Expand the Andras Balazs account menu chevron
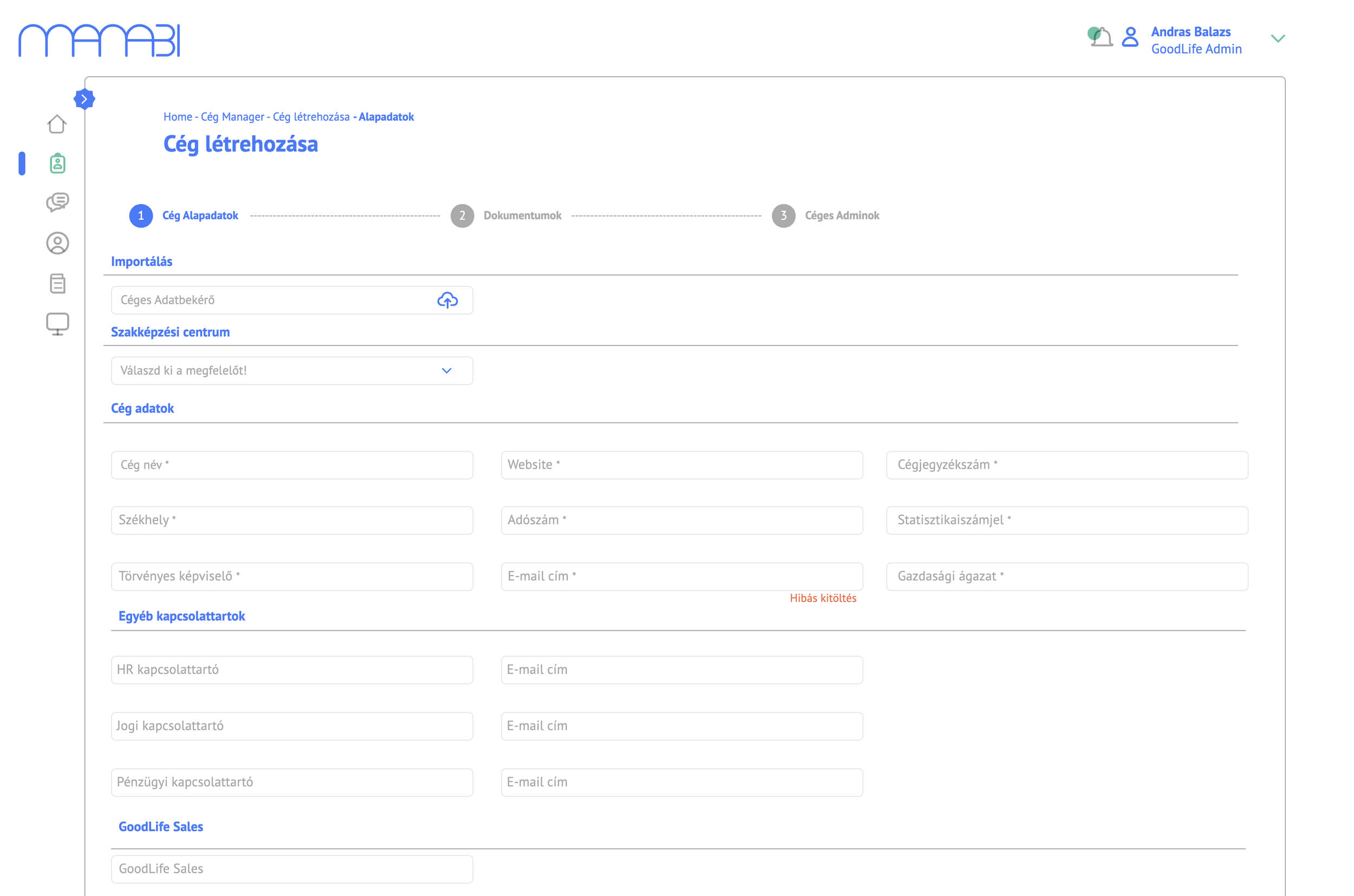The height and width of the screenshot is (896, 1354). point(1278,38)
